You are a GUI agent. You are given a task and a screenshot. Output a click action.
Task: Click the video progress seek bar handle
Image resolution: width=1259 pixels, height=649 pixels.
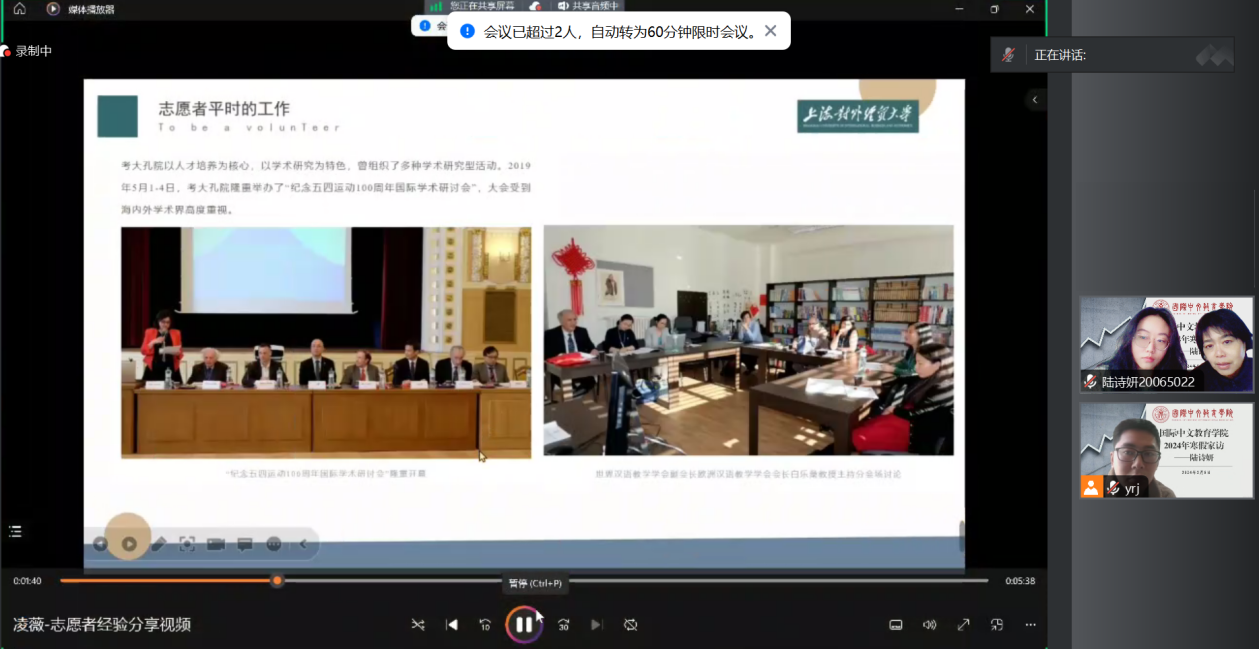[x=277, y=581]
